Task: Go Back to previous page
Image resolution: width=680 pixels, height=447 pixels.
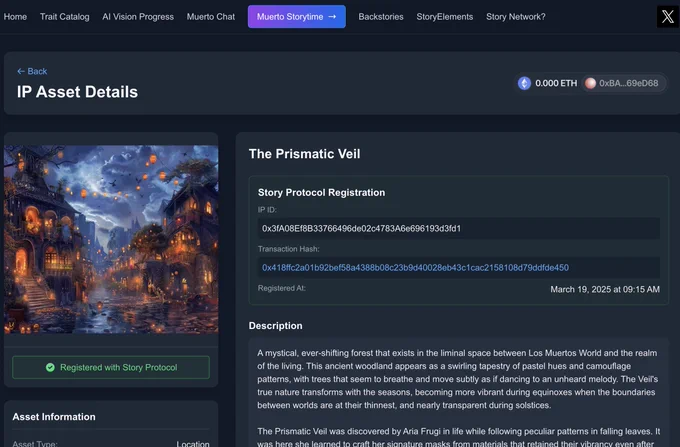Action: point(32,71)
